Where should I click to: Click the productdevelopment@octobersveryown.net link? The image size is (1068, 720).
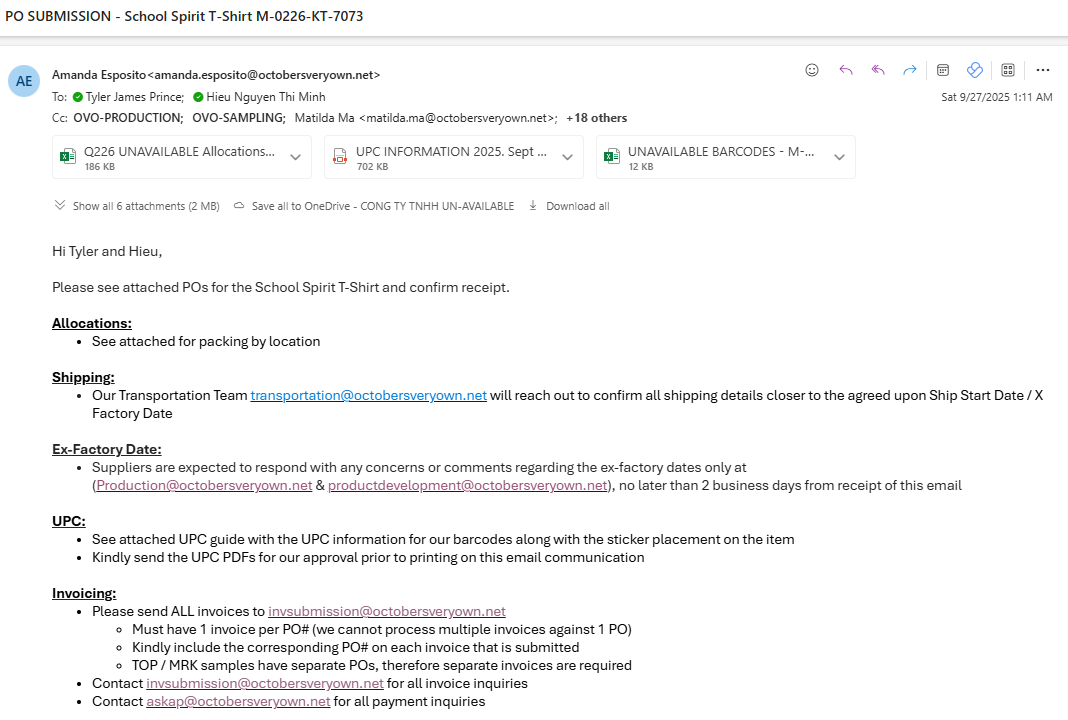[x=468, y=485]
